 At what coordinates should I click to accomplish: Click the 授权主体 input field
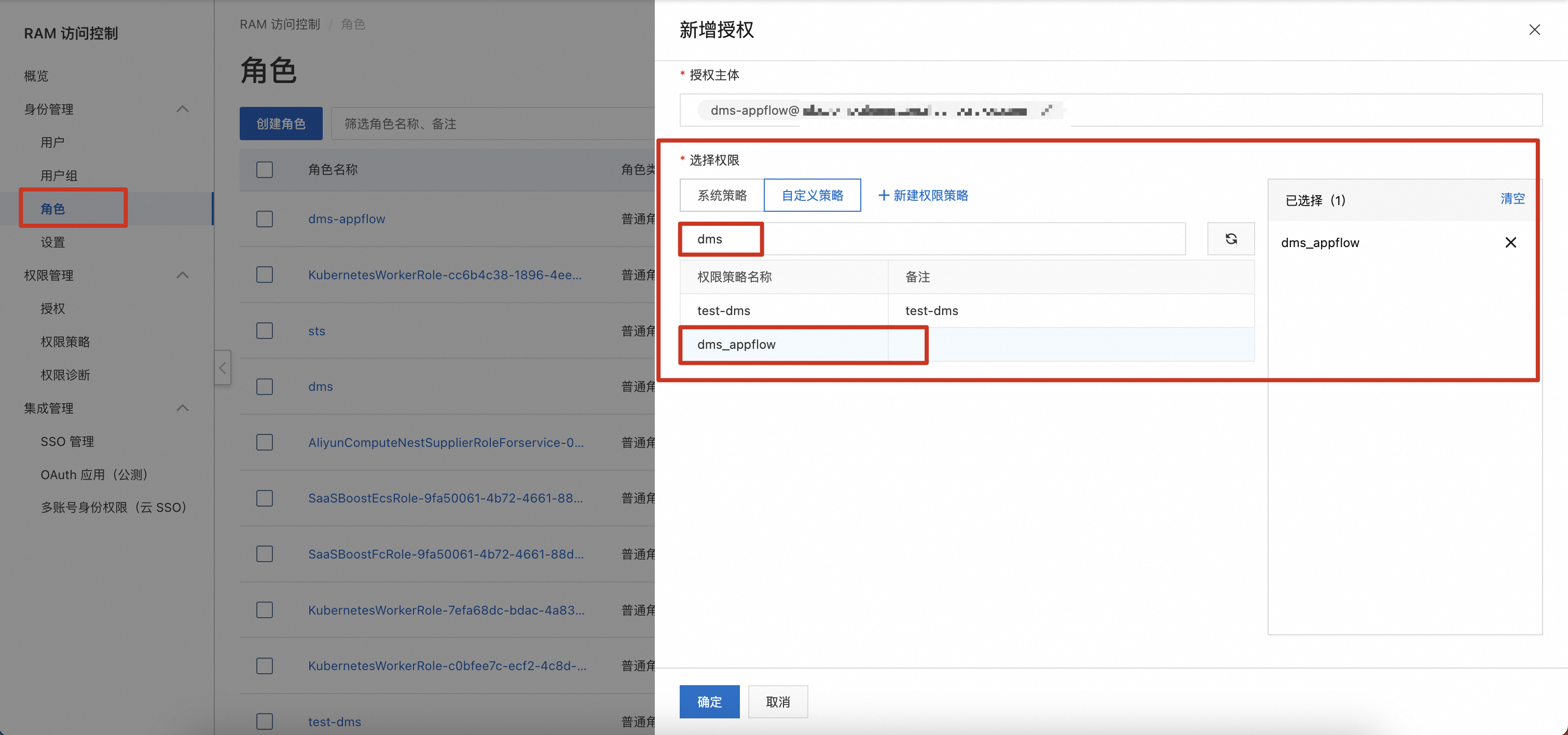[x=1111, y=110]
